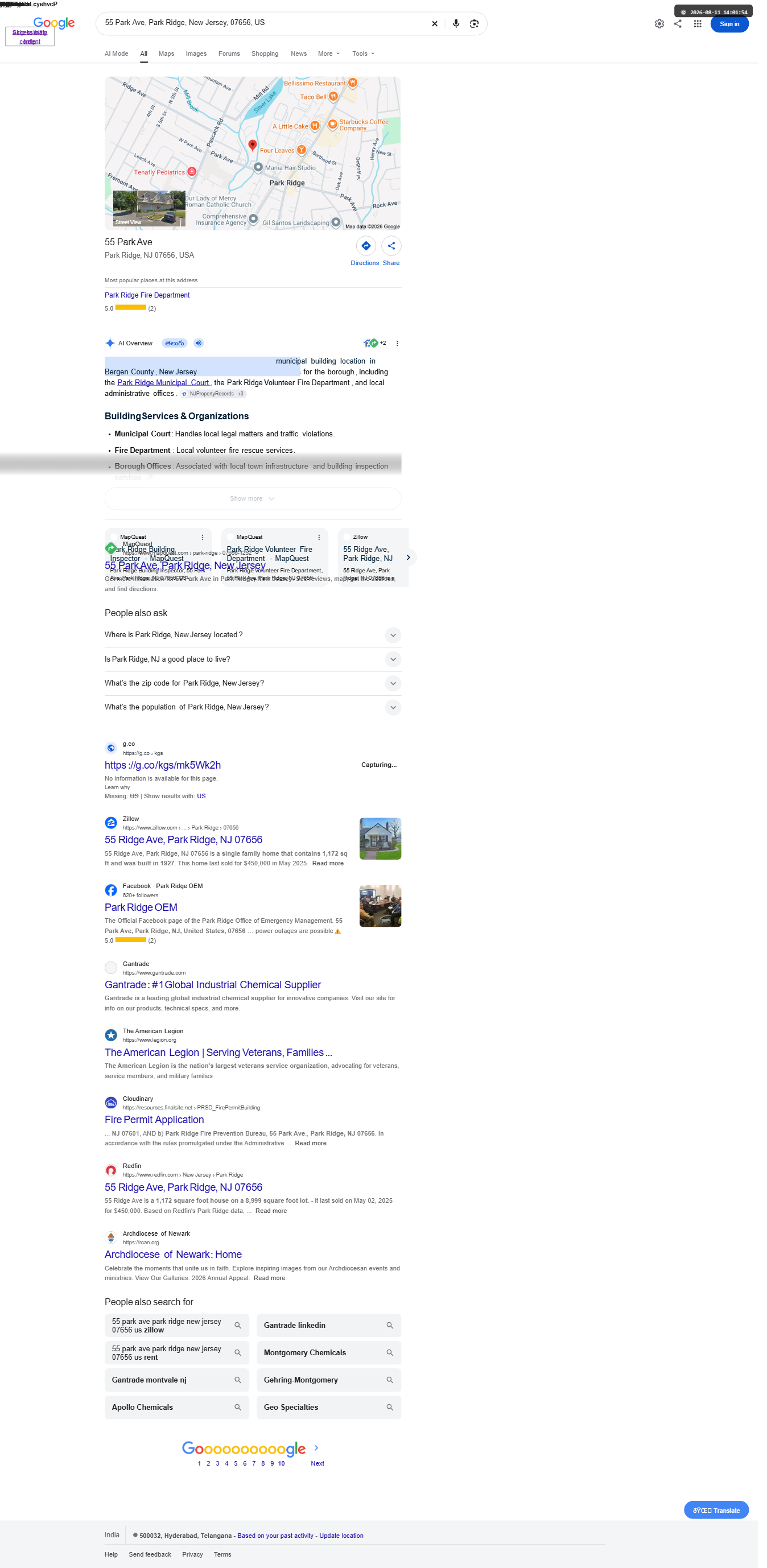Click the red 55 Park Ave map marker
Viewport: 767px width, 1568px height.
253,145
